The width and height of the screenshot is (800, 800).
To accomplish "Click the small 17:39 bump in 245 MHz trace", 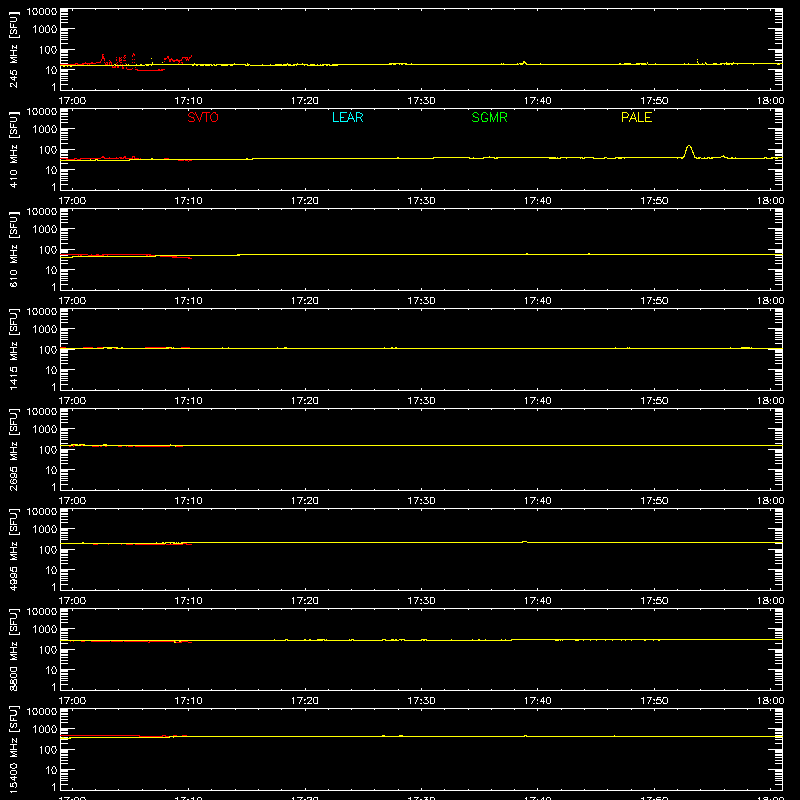I will pyautogui.click(x=524, y=63).
